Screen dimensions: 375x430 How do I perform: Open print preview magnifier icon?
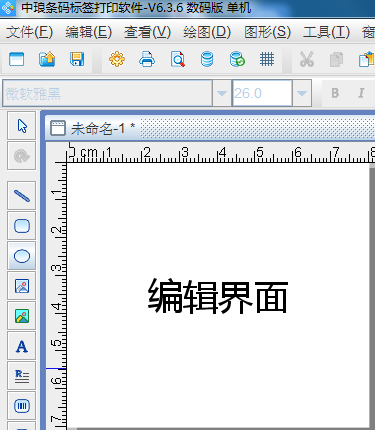(x=178, y=60)
